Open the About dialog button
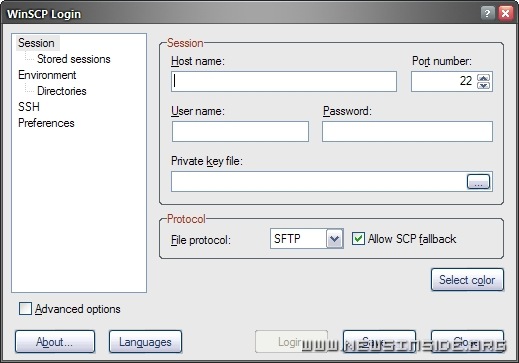This screenshot has width=519, height=363. tap(55, 342)
